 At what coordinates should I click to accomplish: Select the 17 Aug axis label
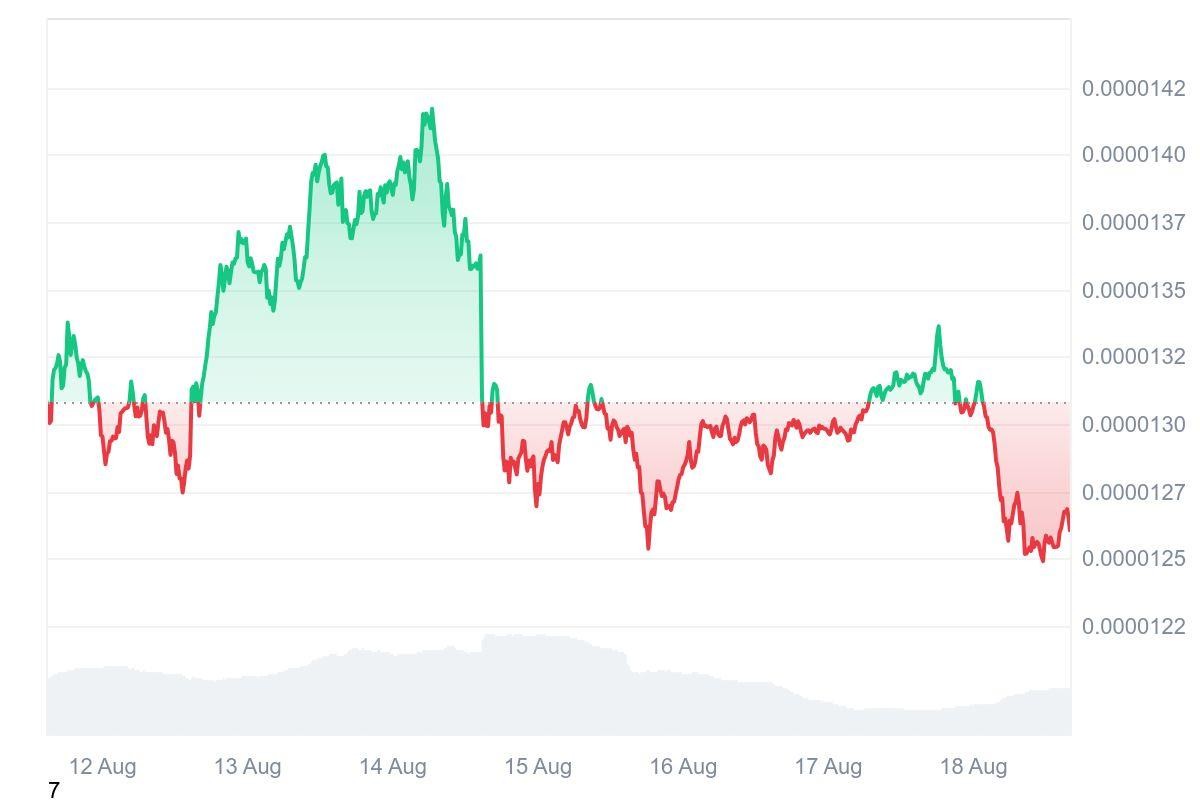coord(828,767)
